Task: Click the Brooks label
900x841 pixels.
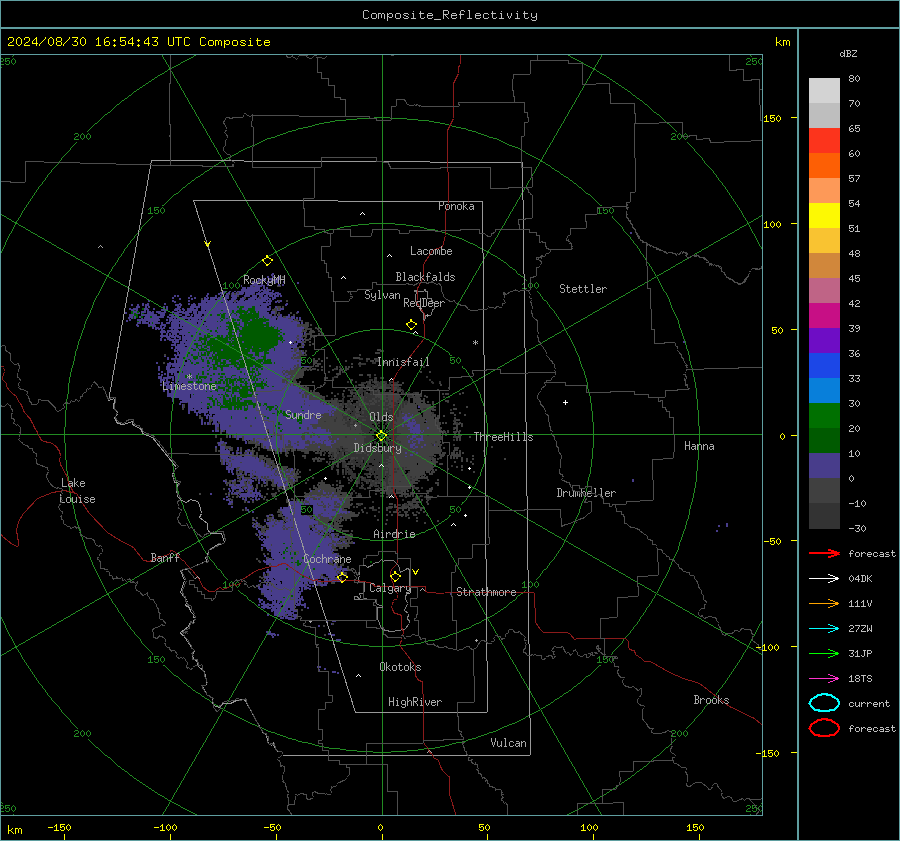Action: point(711,700)
